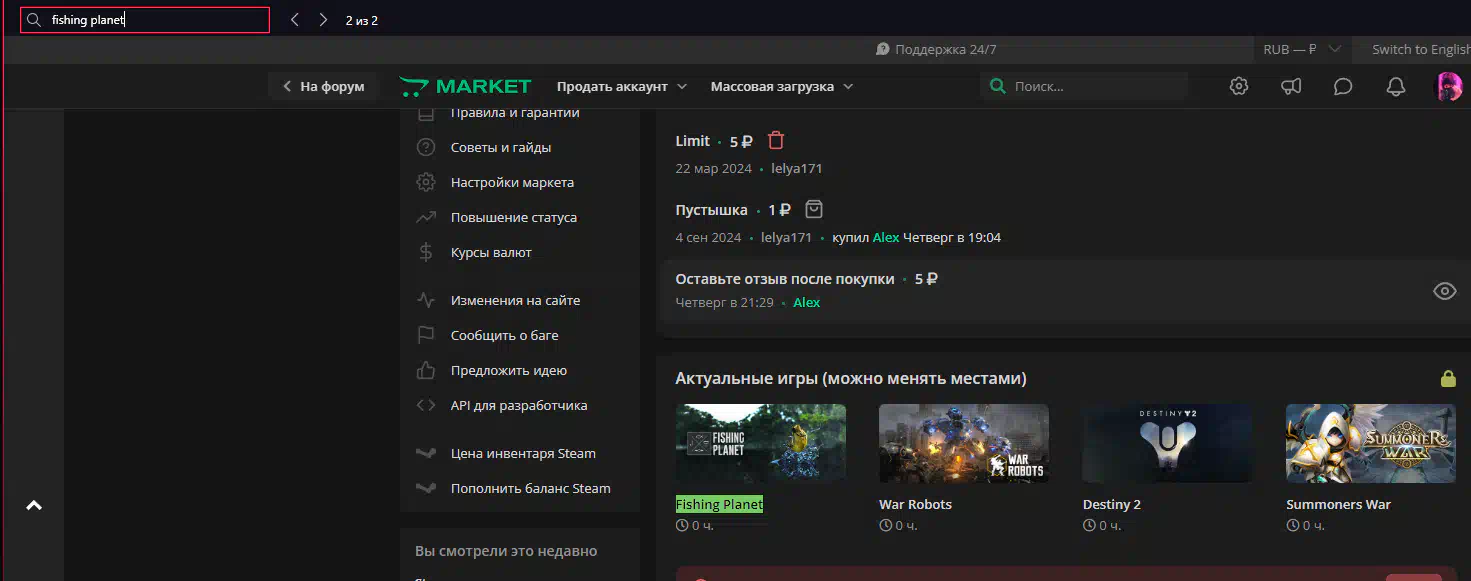
Task: Click the question mark icon beside Советы и гайды
Action: 426,147
